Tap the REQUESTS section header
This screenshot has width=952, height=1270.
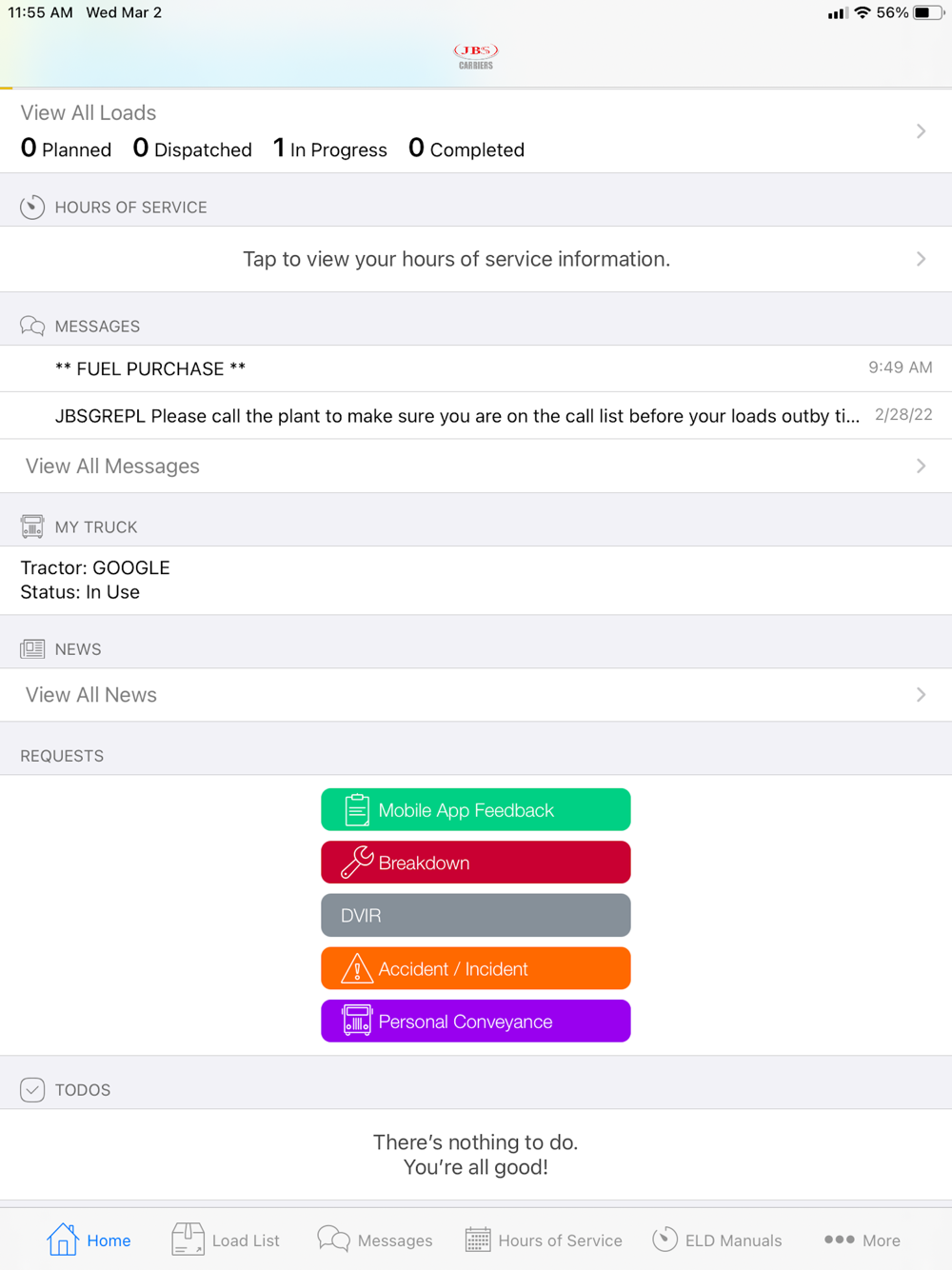pos(62,756)
